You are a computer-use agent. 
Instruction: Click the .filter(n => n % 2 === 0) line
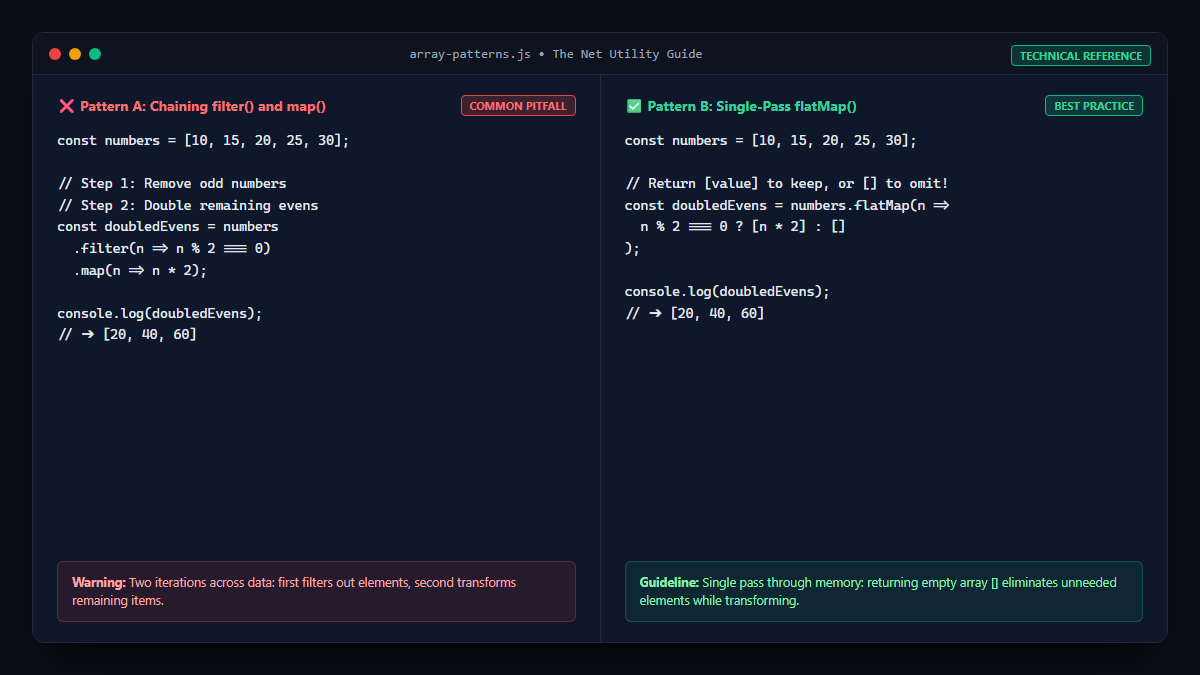pos(172,249)
